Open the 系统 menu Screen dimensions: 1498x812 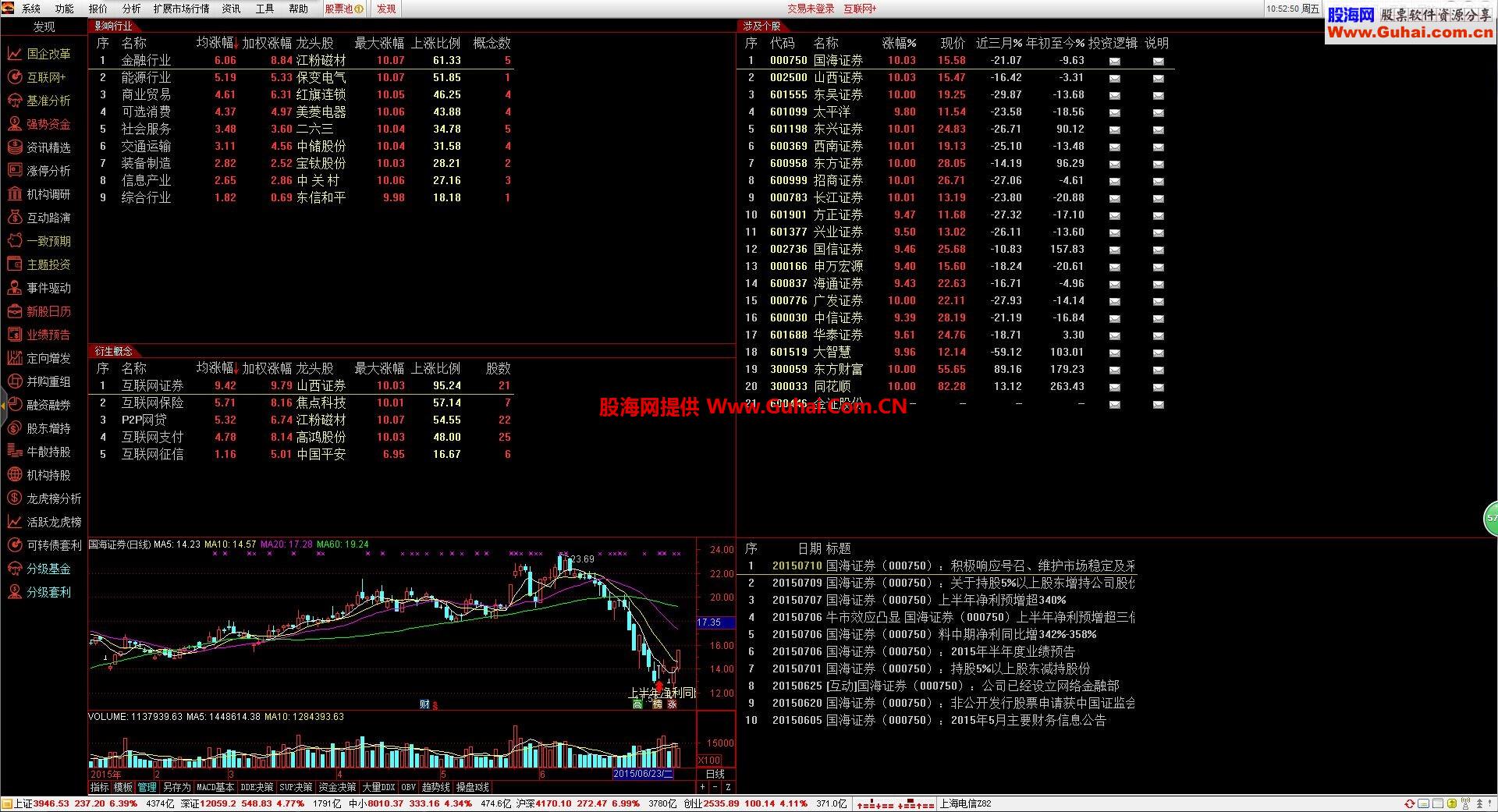pyautogui.click(x=31, y=9)
